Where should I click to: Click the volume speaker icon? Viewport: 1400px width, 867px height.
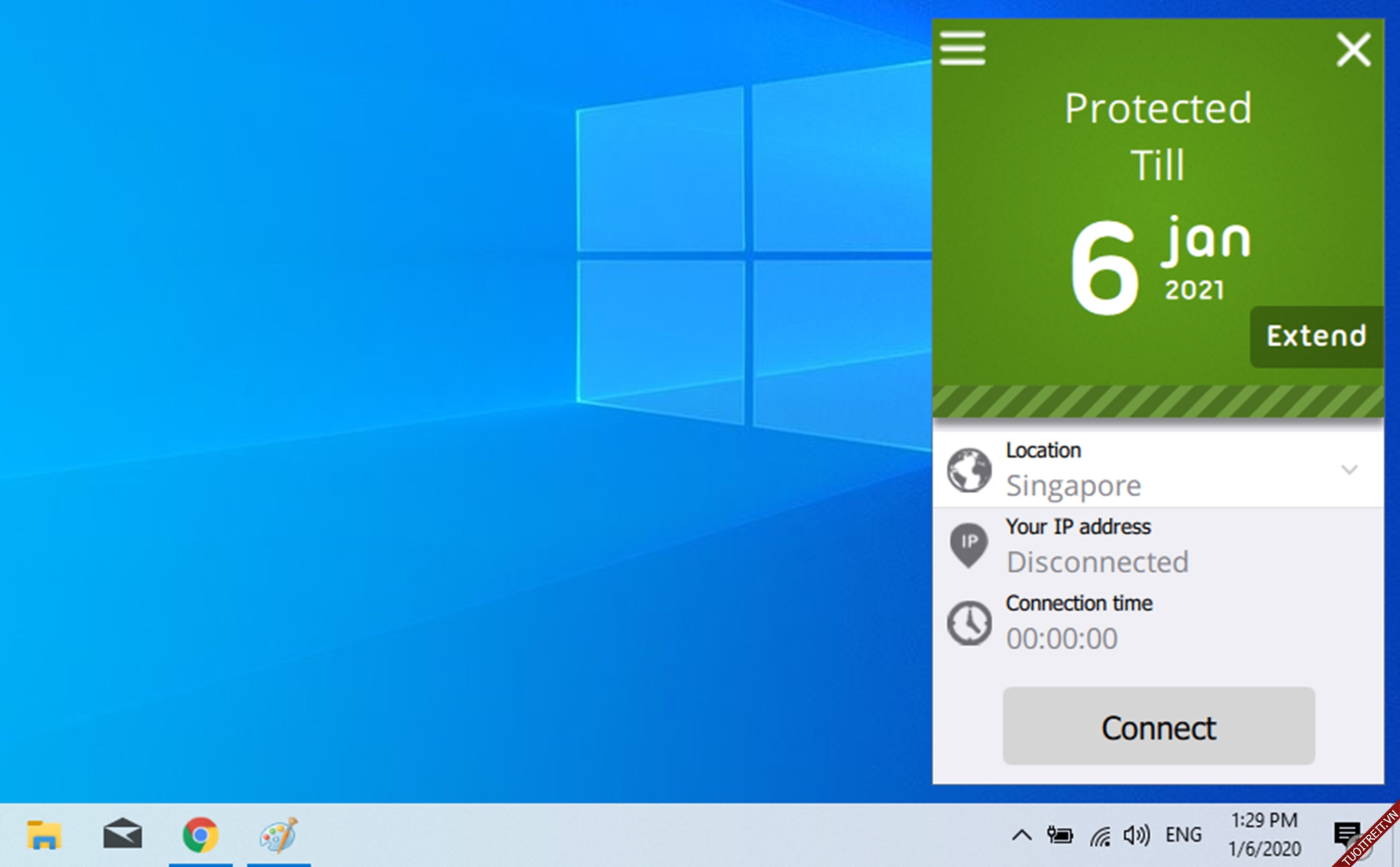pyautogui.click(x=1136, y=834)
